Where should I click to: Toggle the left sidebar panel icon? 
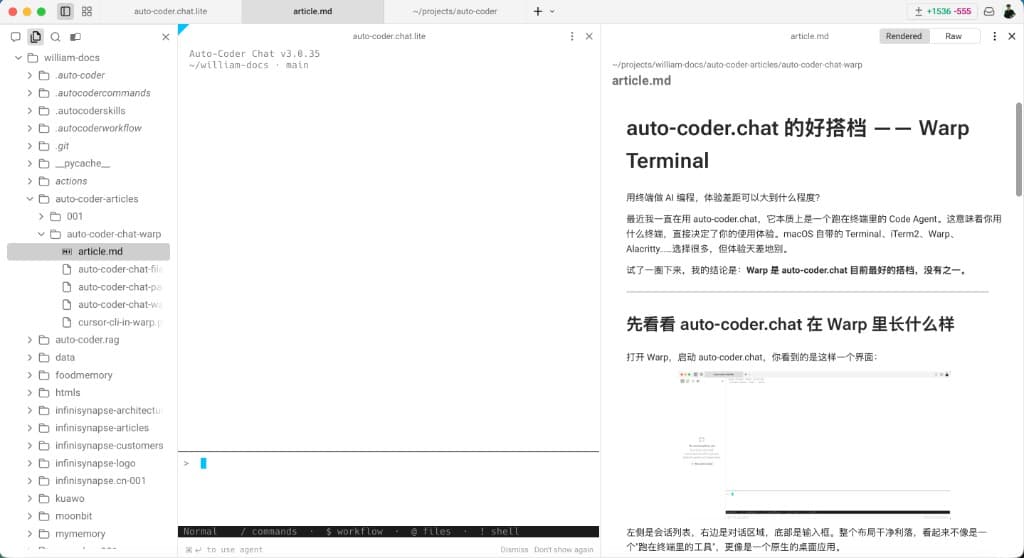tap(65, 11)
